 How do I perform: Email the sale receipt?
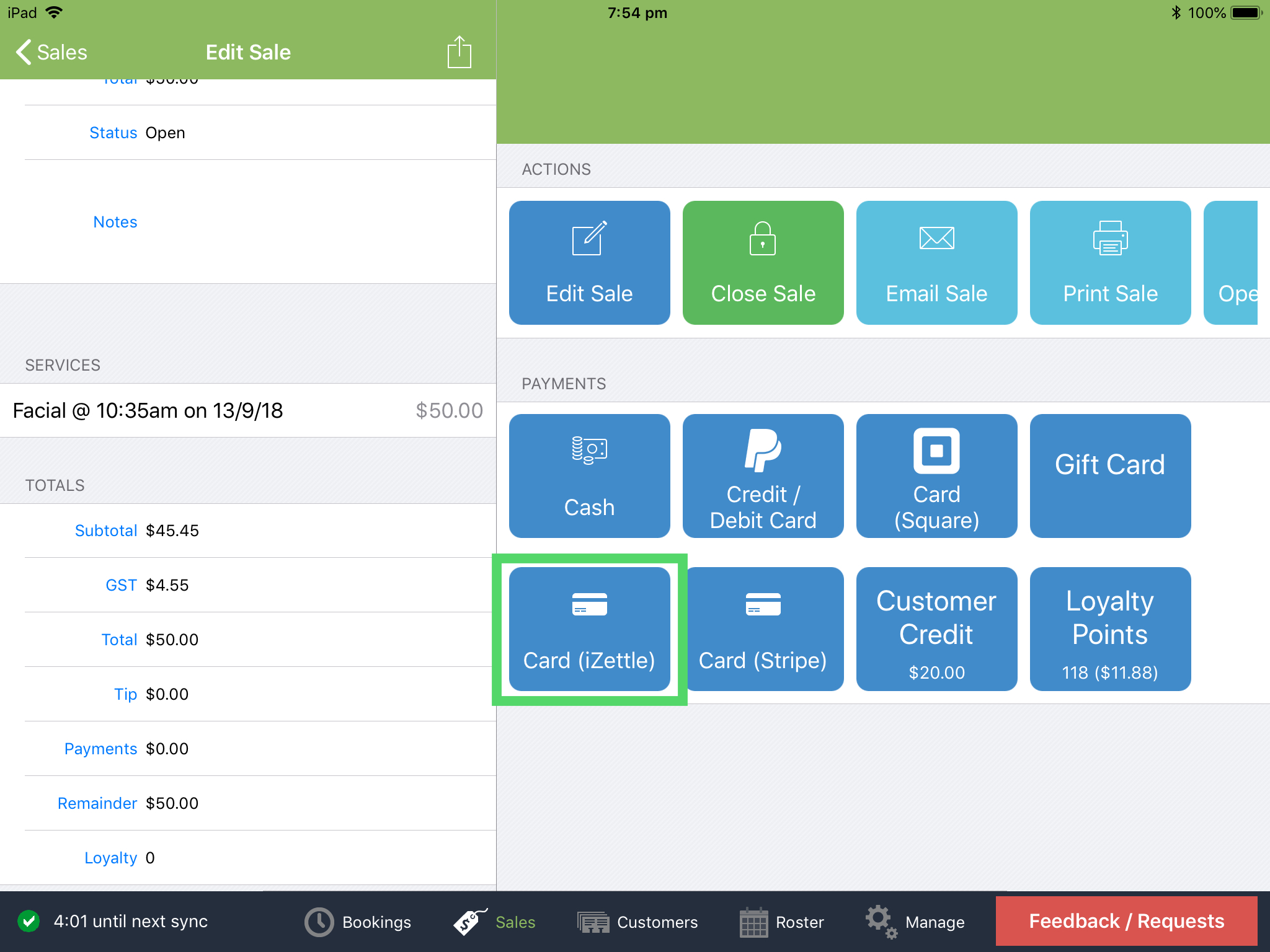point(936,263)
